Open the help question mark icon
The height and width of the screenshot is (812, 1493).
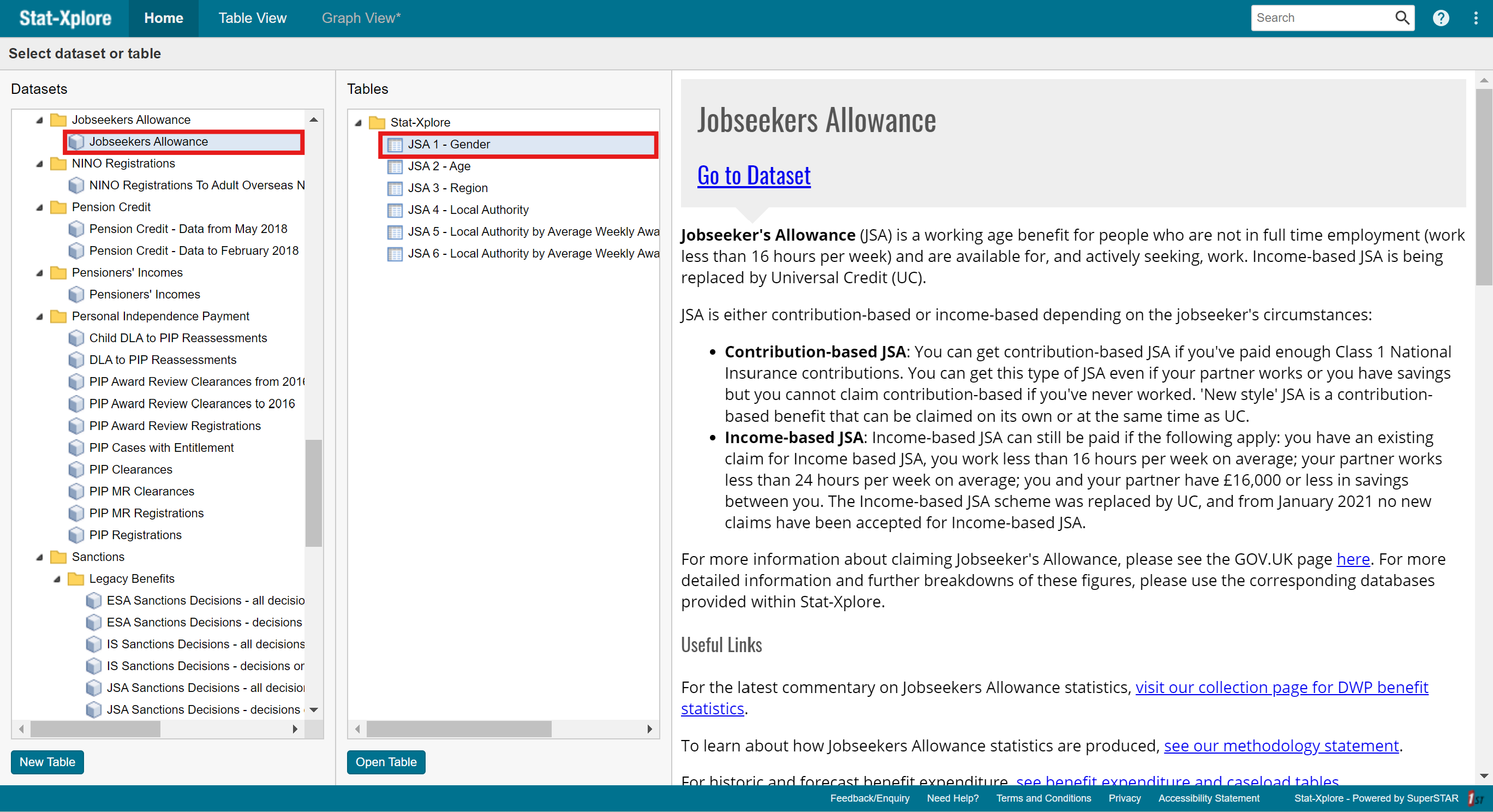click(1441, 18)
